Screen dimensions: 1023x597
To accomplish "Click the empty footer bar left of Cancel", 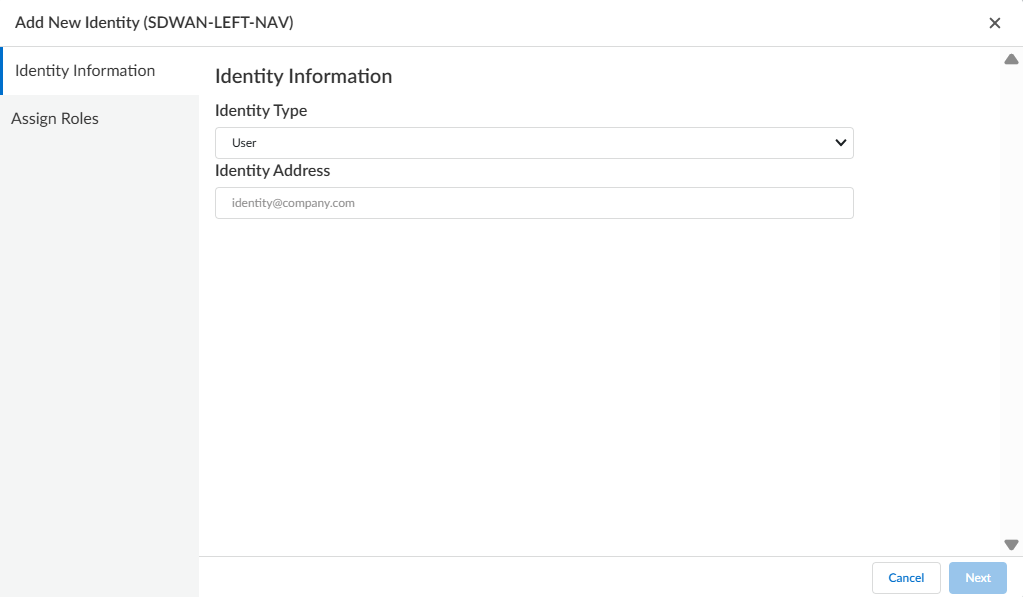I will (x=530, y=577).
